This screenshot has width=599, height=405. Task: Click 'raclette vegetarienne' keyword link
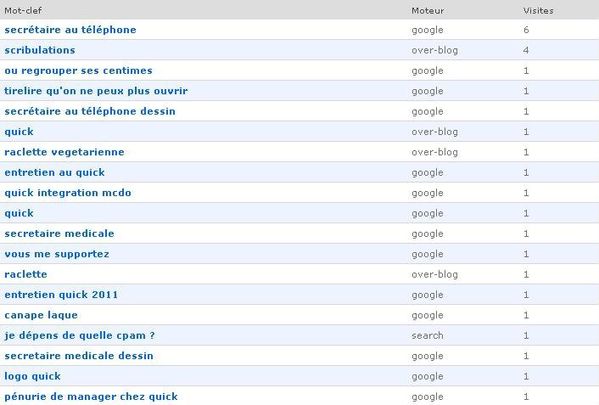point(64,152)
